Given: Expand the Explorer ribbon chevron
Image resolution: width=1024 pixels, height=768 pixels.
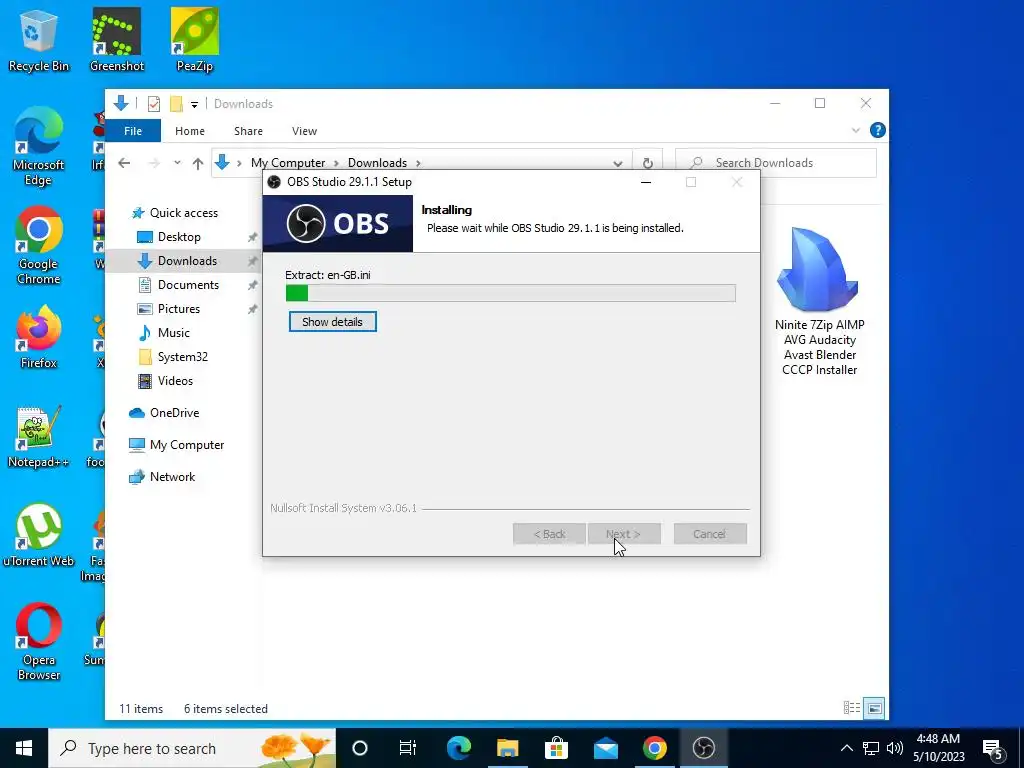Looking at the screenshot, I should (x=856, y=131).
